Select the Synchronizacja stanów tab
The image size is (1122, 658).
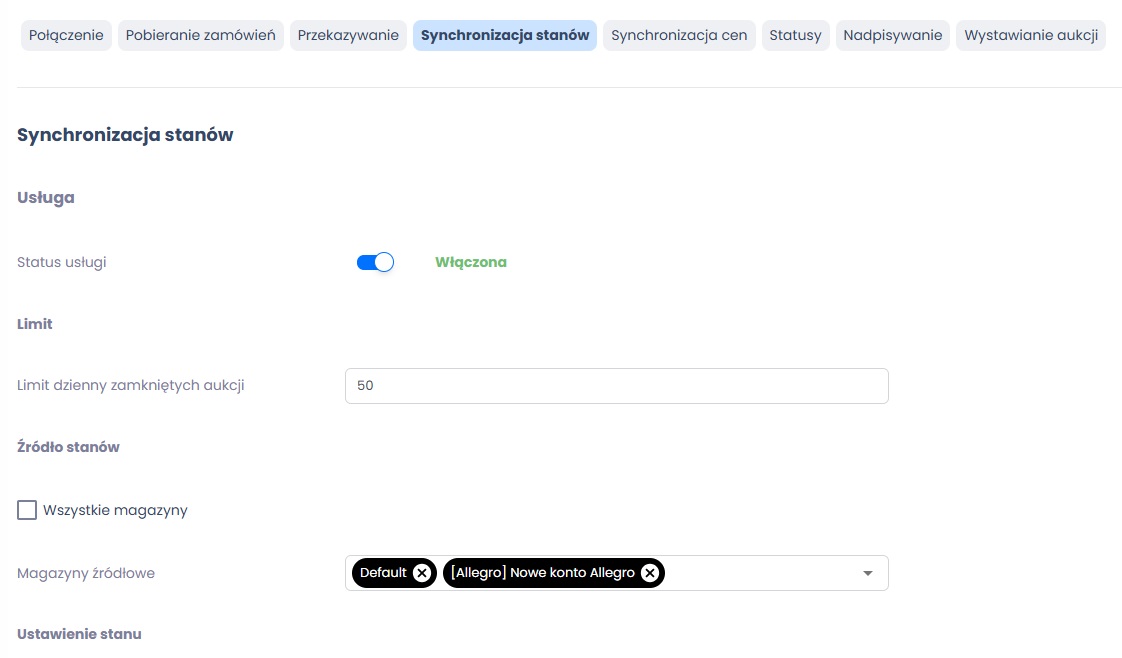point(504,35)
